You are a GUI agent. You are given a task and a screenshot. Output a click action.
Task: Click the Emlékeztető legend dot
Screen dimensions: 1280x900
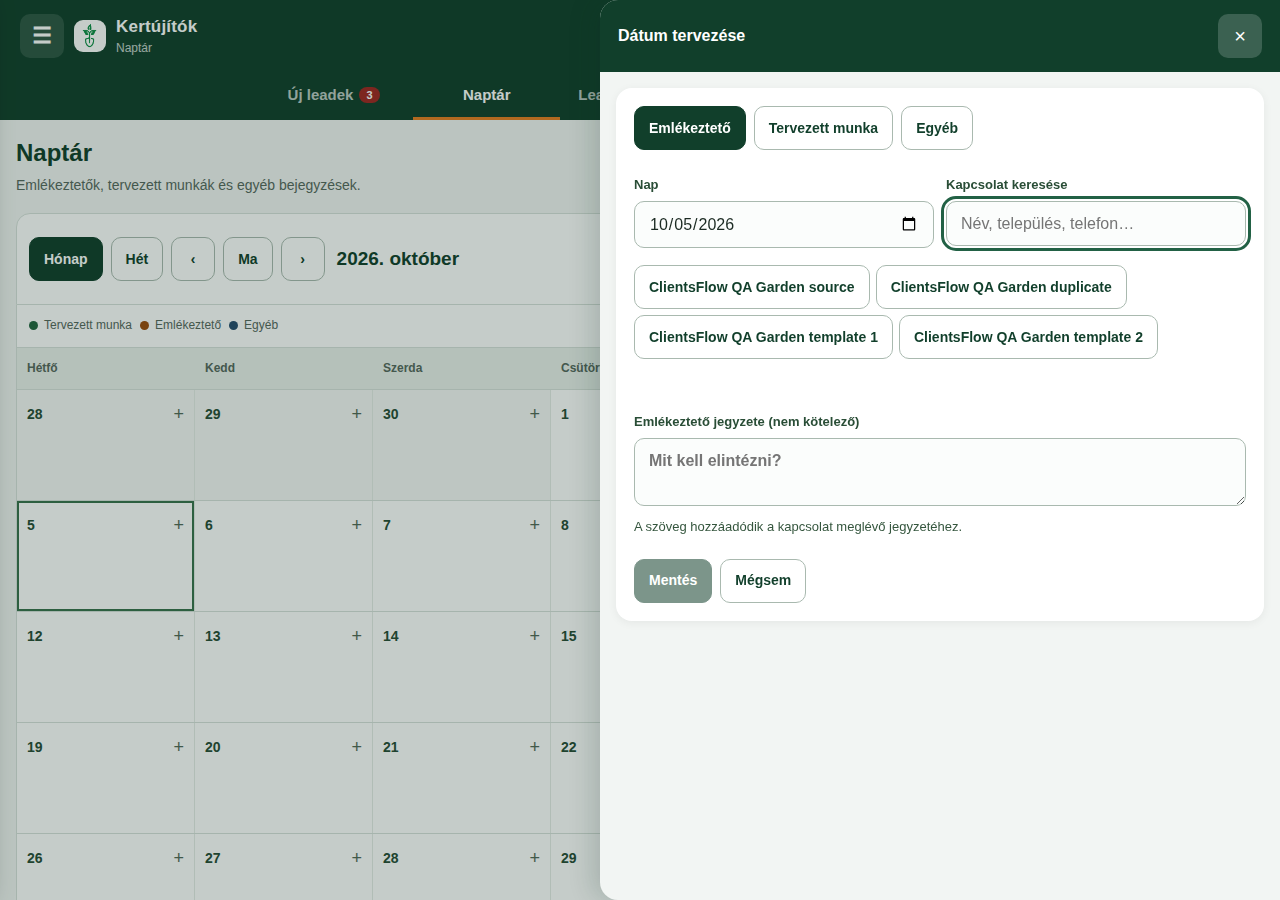[144, 326]
